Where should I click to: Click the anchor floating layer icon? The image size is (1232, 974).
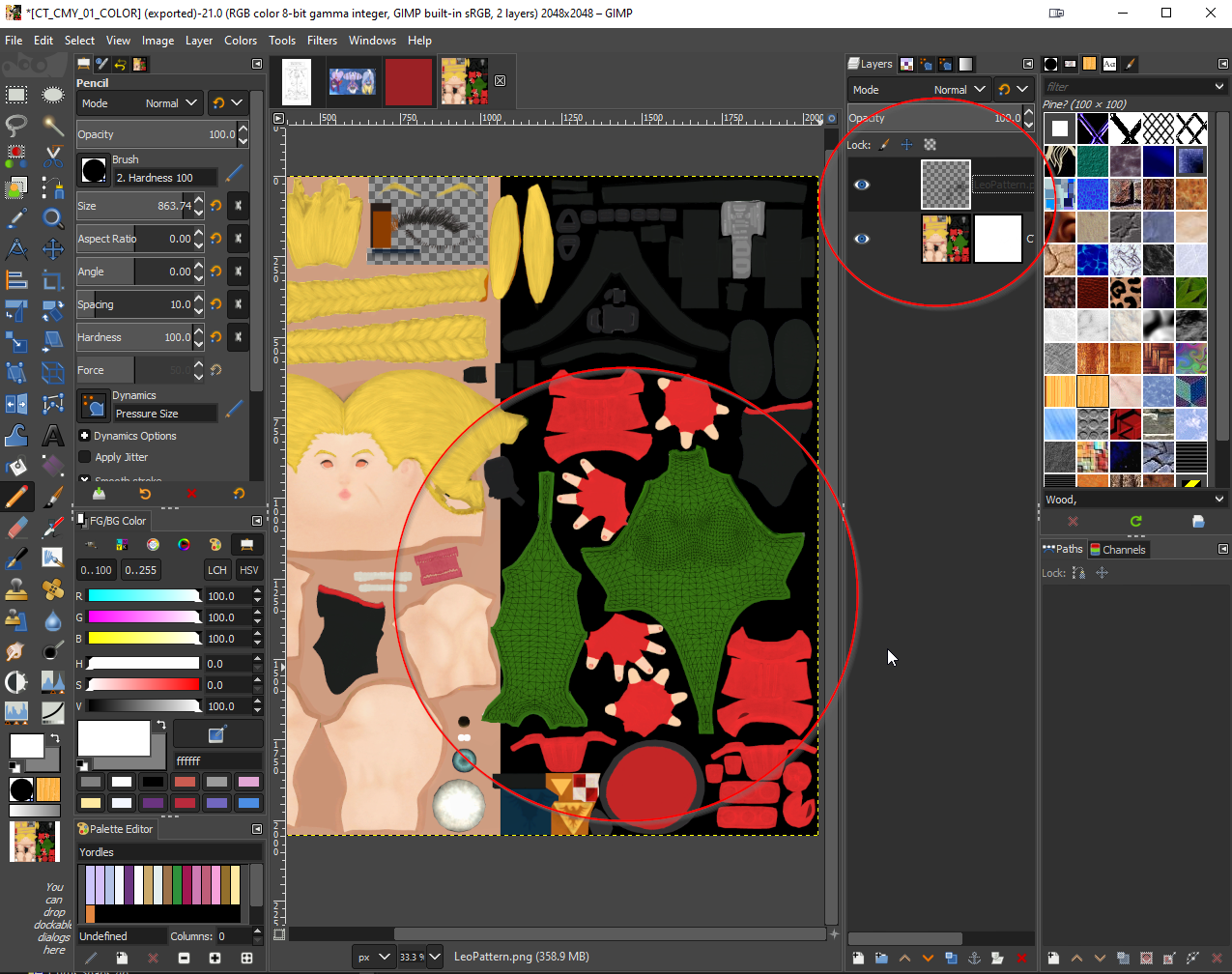coord(974,958)
